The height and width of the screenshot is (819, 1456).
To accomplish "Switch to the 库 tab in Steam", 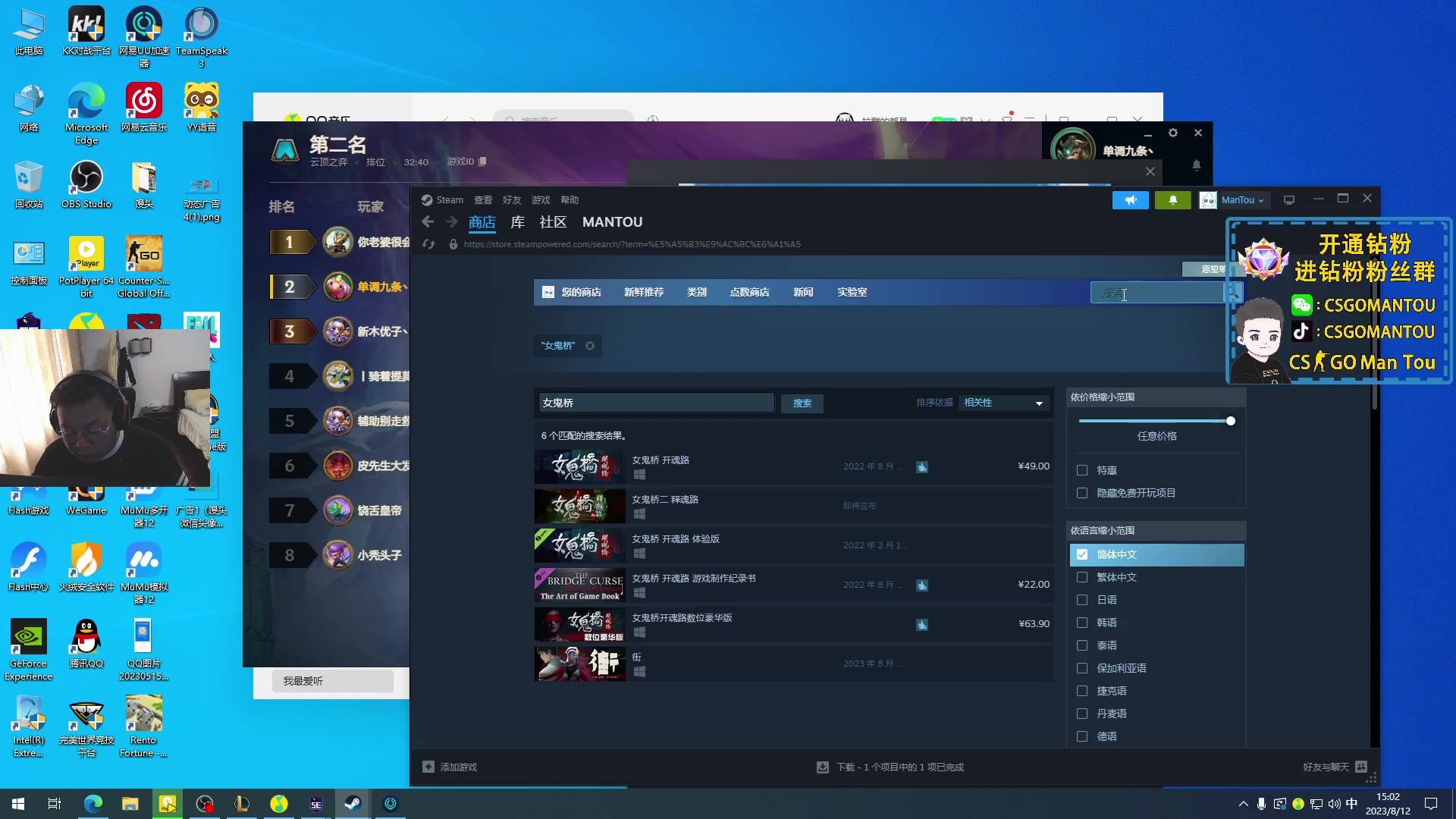I will pyautogui.click(x=517, y=221).
